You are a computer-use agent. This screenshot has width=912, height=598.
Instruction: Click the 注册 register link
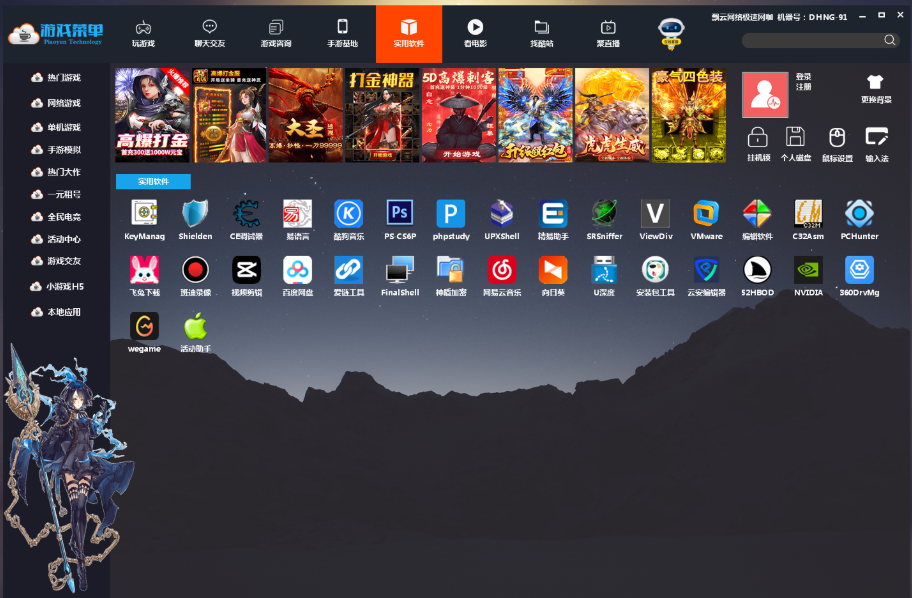[x=803, y=87]
